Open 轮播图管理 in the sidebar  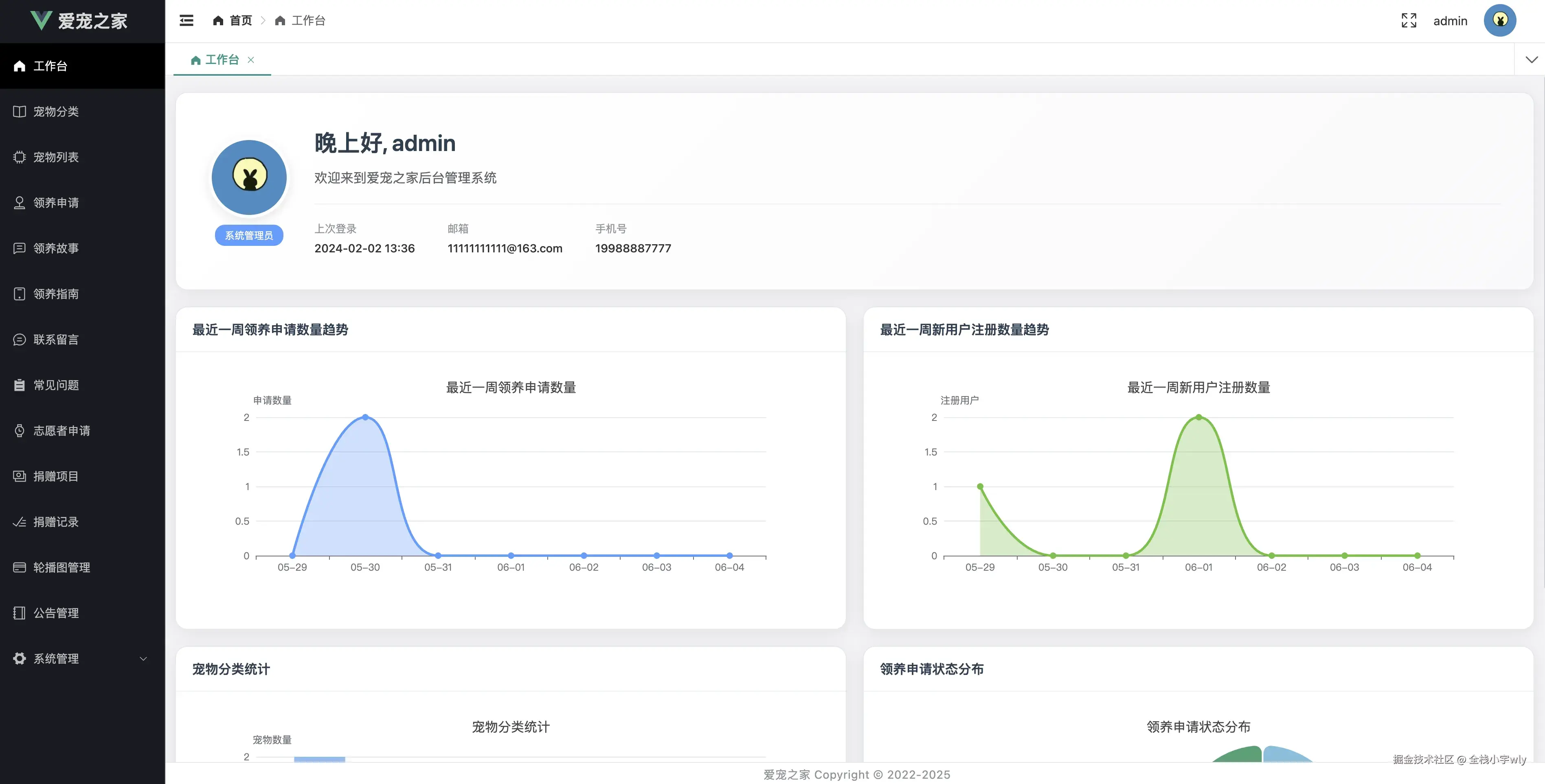61,567
